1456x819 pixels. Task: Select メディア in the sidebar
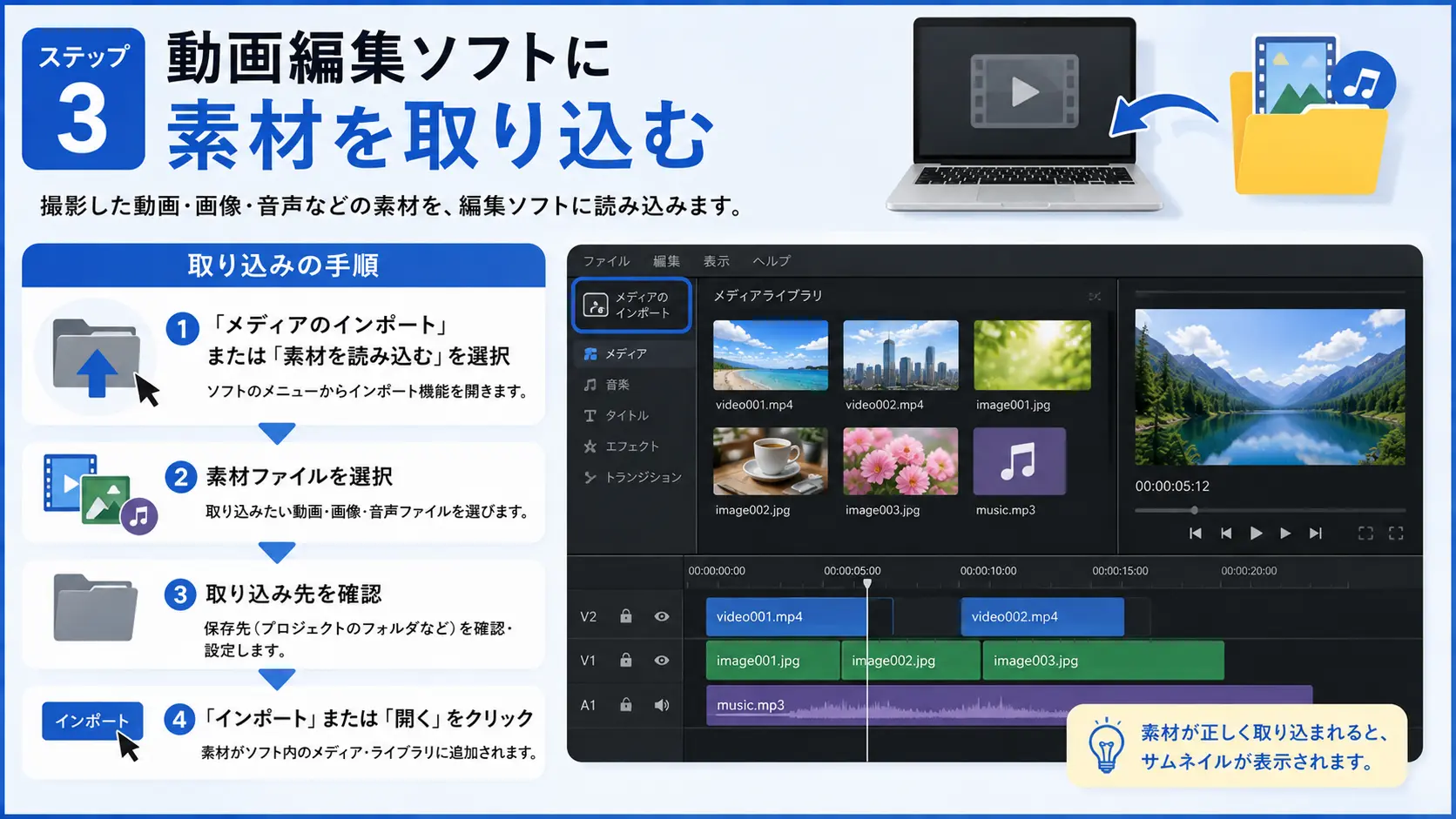633,354
